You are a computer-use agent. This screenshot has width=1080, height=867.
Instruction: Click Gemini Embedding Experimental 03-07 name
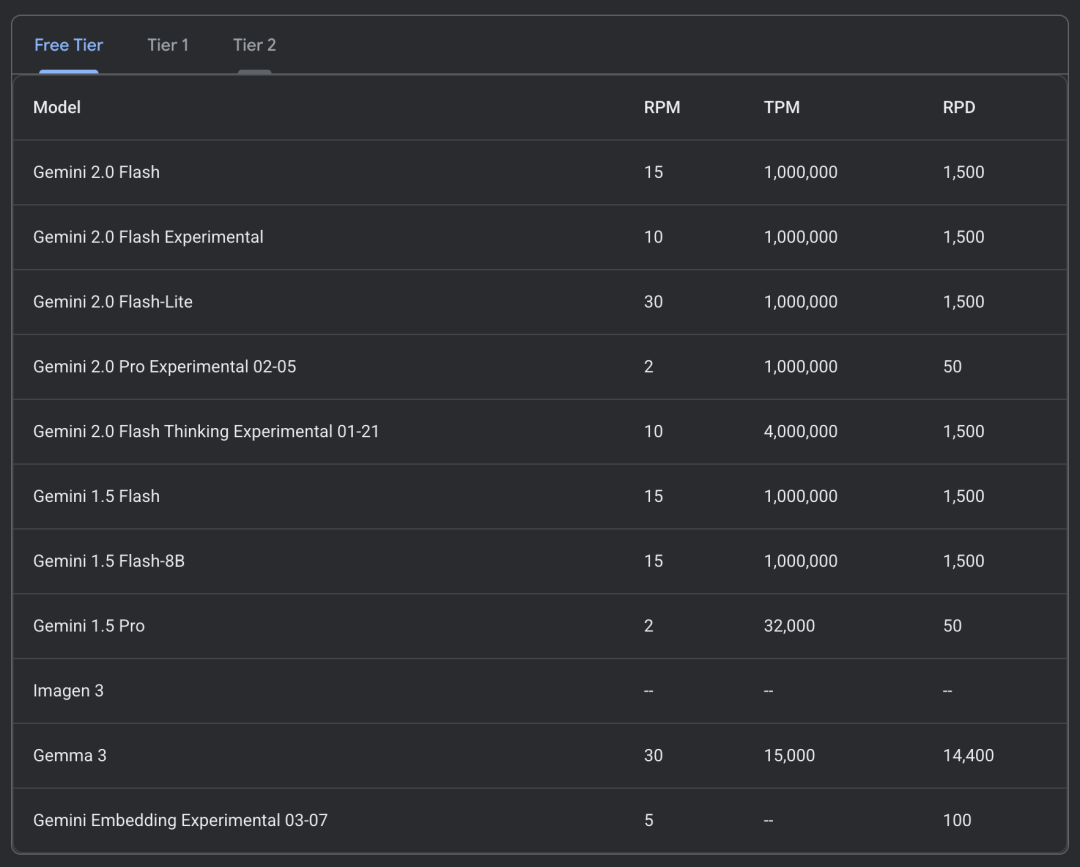click(x=180, y=820)
